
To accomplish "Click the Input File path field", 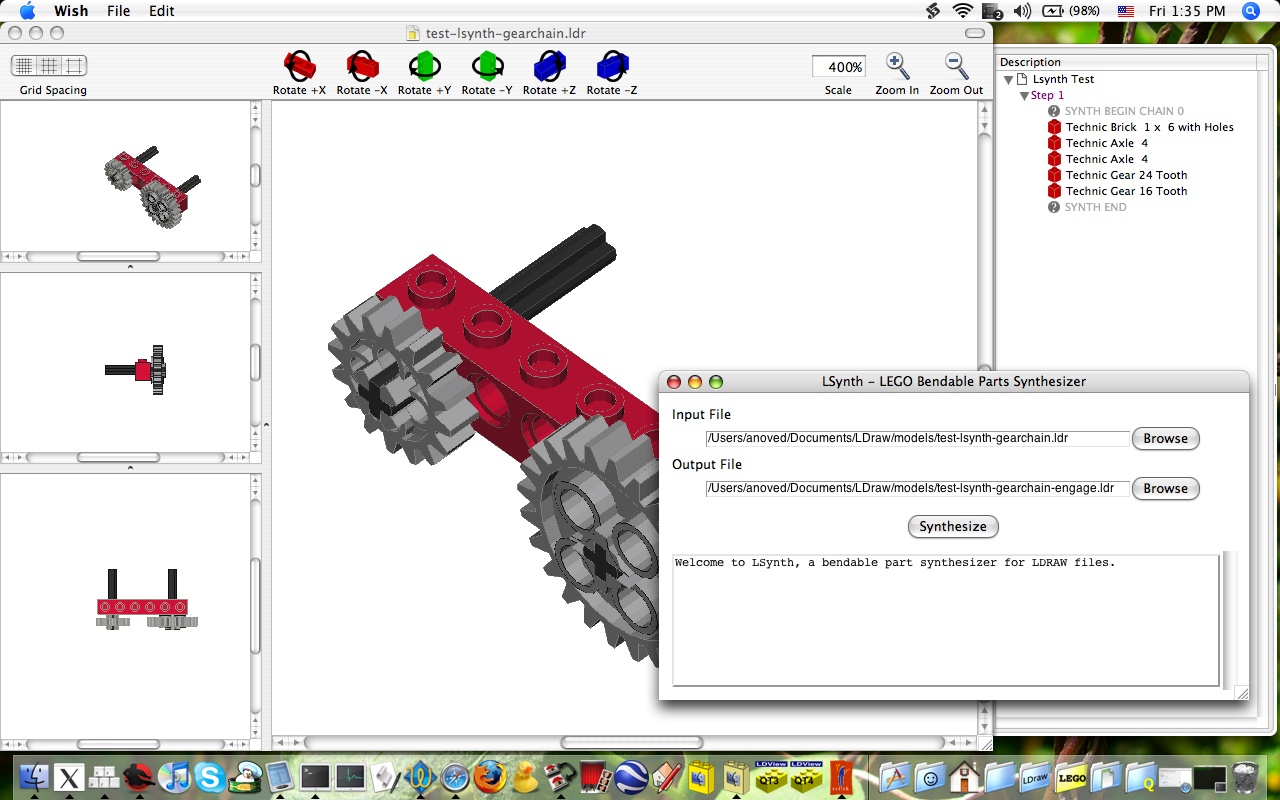I will coord(917,438).
